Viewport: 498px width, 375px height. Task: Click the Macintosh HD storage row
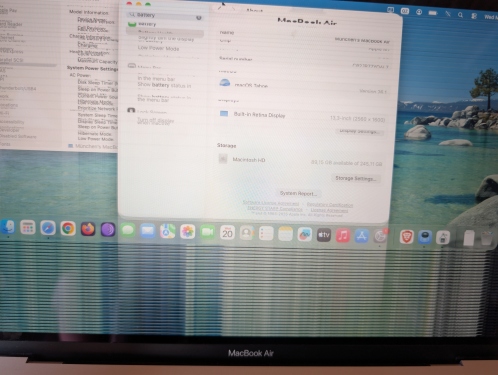pos(300,161)
